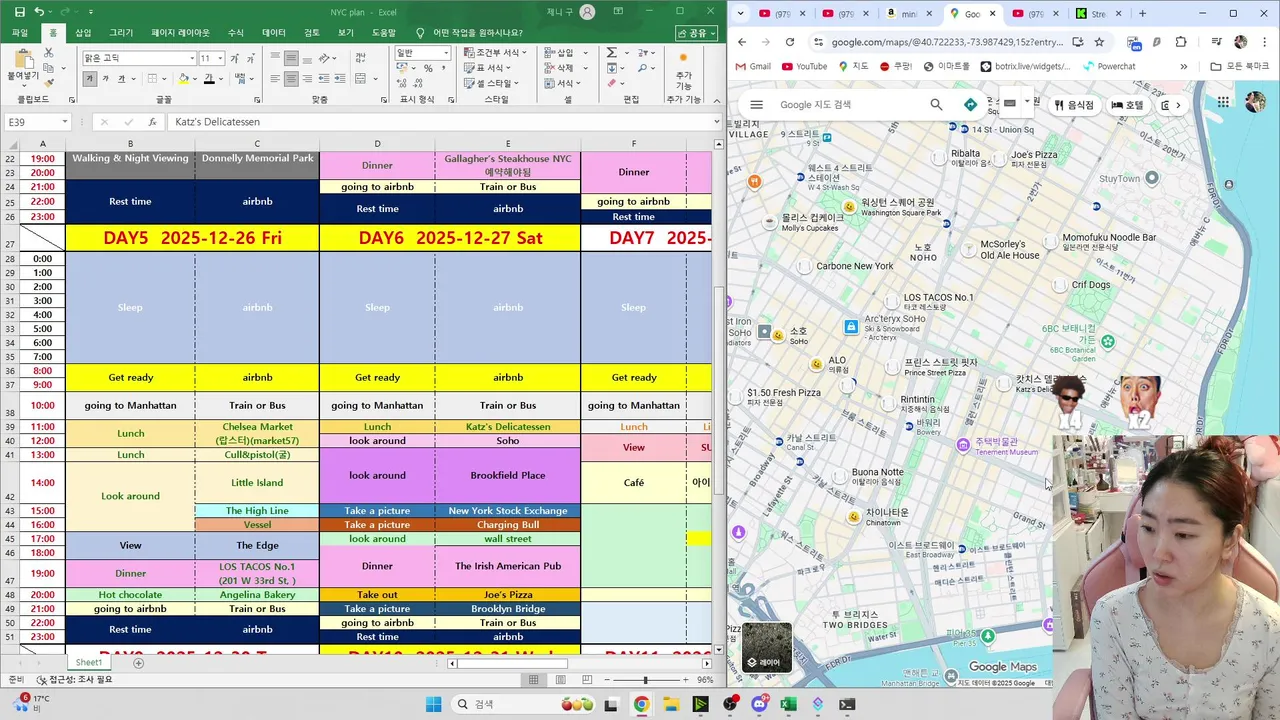
Task: Open the 파일 (File) tab
Action: pos(20,33)
